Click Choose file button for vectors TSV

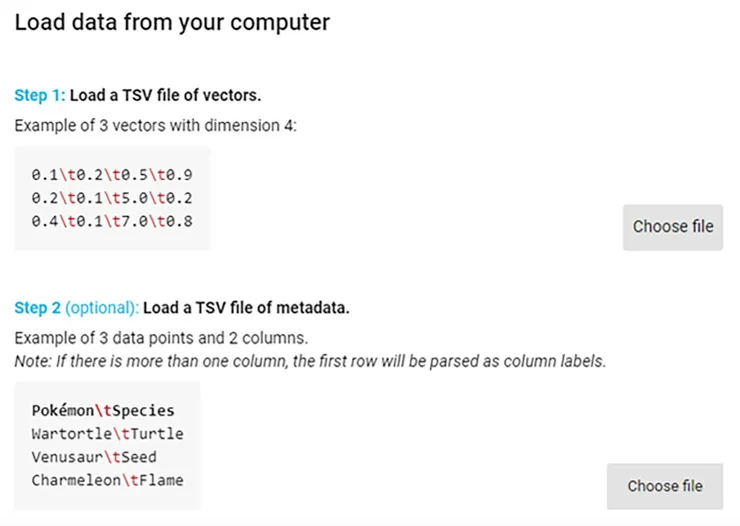[x=672, y=227]
